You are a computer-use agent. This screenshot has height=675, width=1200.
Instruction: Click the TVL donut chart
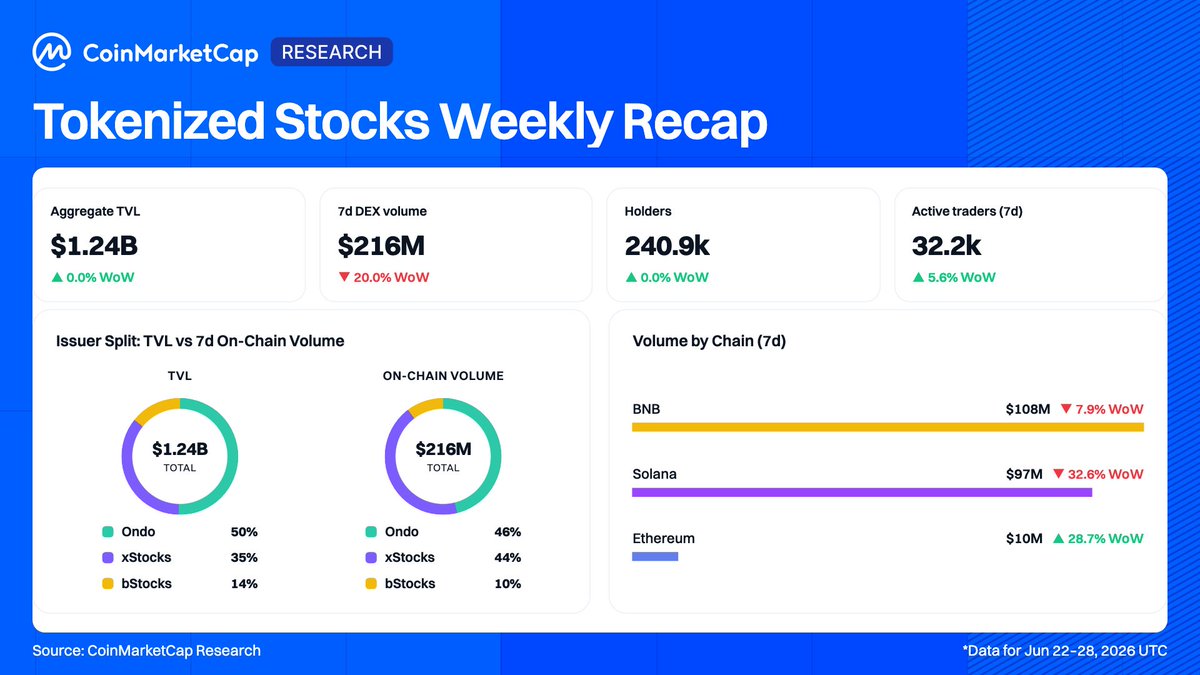point(180,456)
